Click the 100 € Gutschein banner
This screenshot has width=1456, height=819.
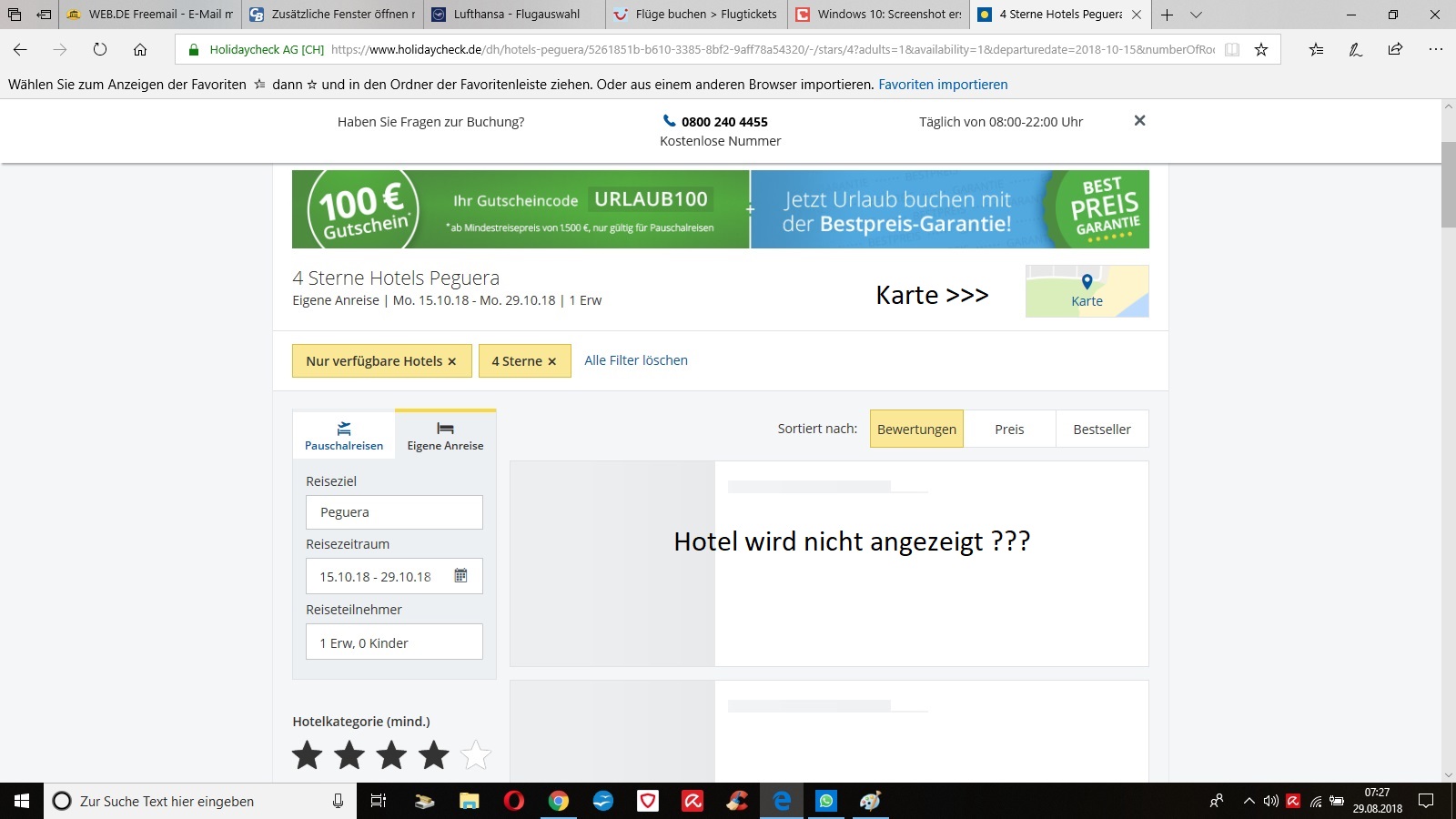coord(521,209)
